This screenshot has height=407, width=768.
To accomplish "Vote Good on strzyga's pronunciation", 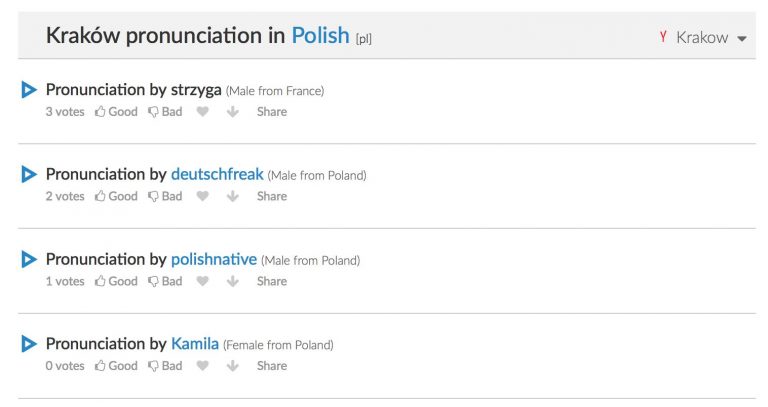I will pyautogui.click(x=116, y=112).
